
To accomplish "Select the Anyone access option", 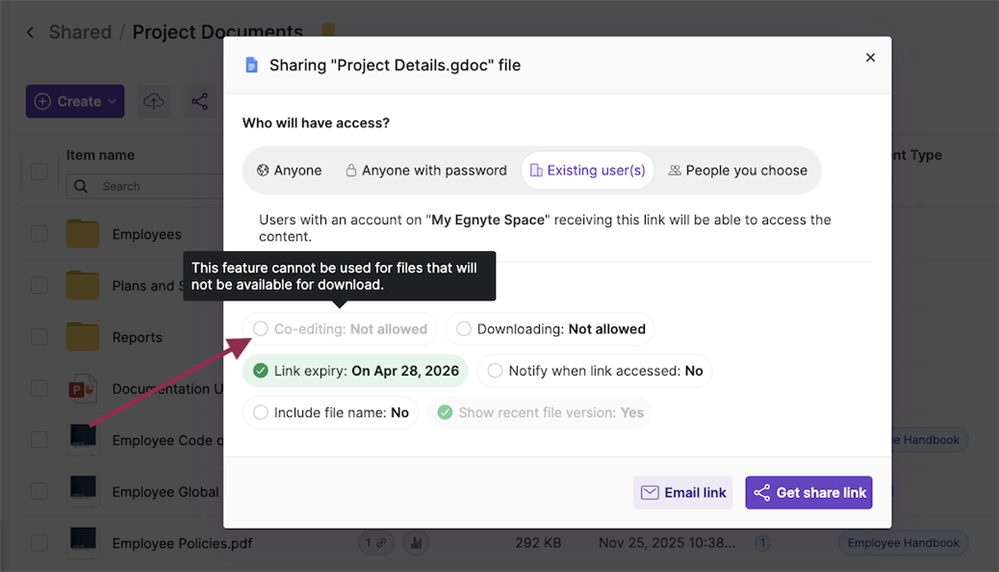I will click(x=289, y=170).
